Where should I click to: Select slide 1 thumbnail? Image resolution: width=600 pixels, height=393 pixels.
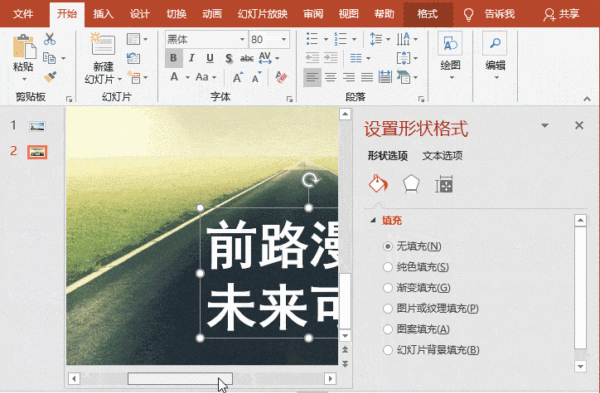coord(37,126)
